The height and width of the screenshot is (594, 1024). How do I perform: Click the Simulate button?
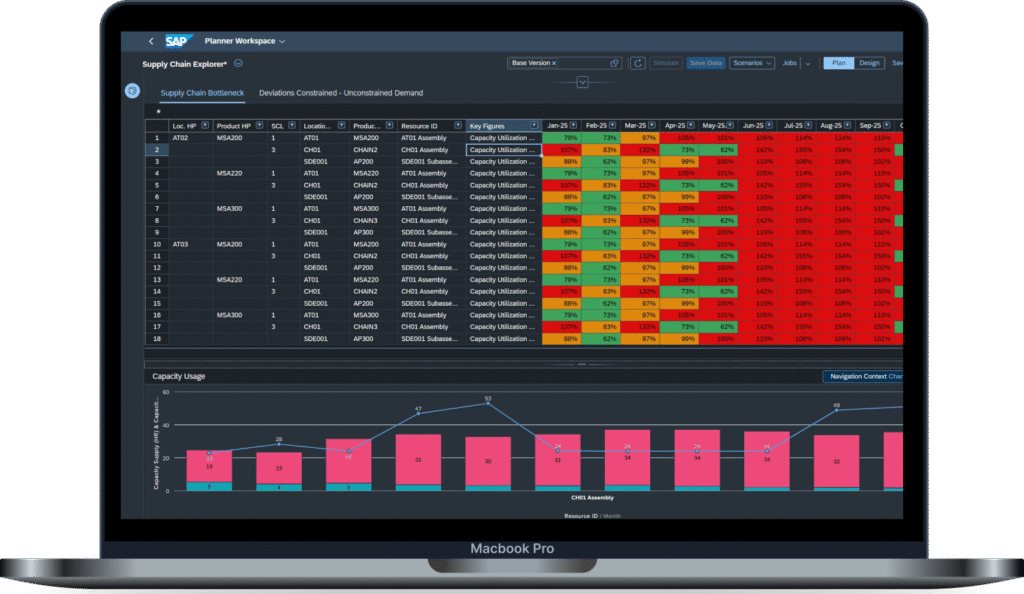coord(665,63)
